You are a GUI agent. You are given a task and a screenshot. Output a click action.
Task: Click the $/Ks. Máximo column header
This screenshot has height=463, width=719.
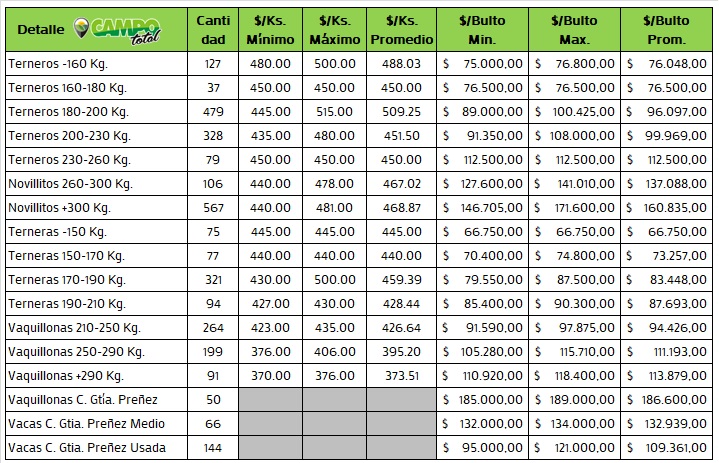335,30
